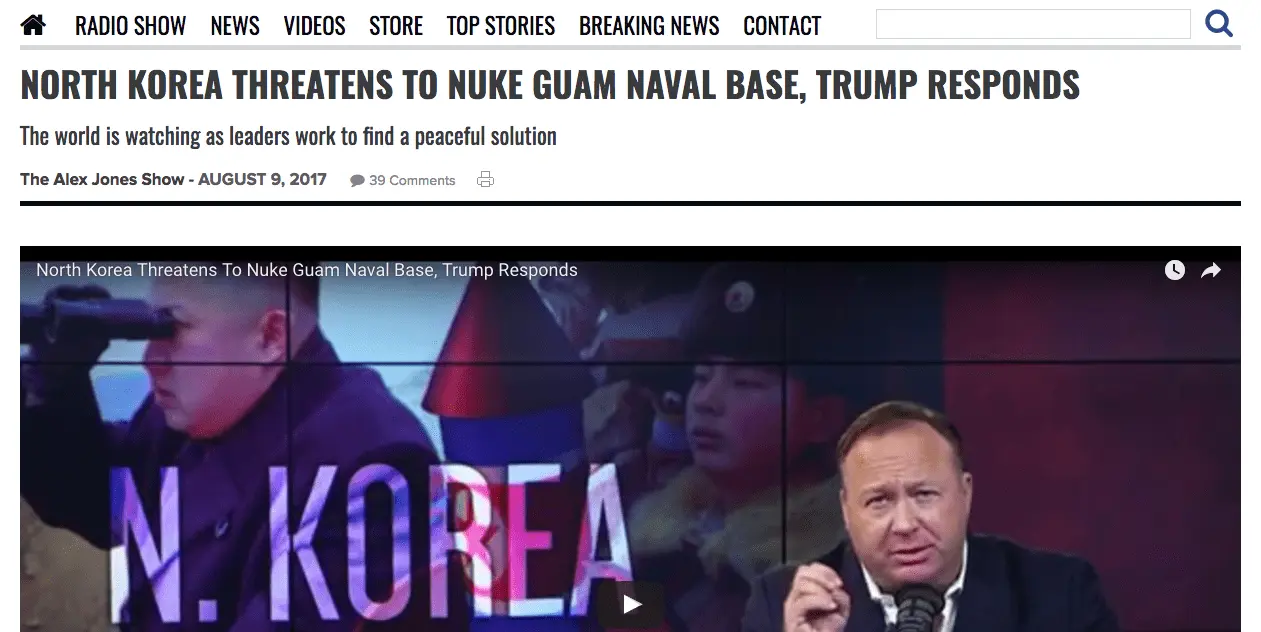
Task: Share the video with the arrow icon
Action: (x=1211, y=270)
